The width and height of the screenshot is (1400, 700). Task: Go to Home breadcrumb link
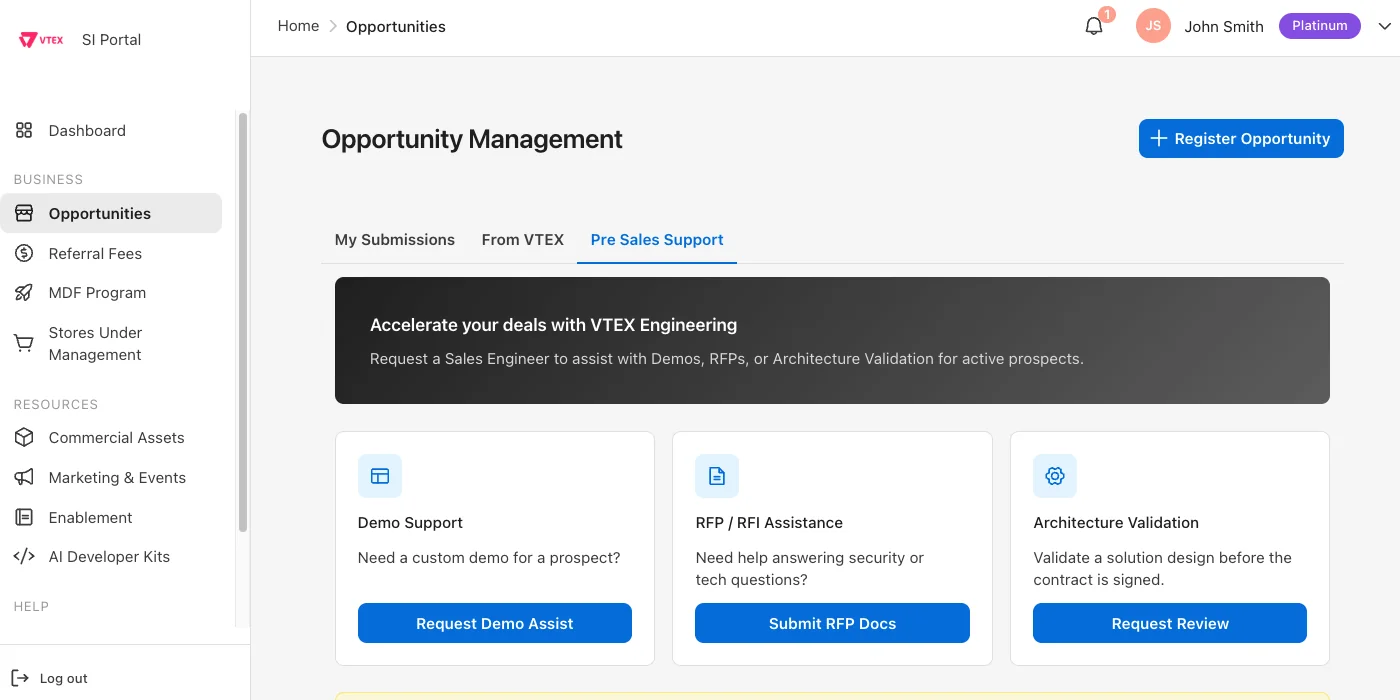[298, 26]
